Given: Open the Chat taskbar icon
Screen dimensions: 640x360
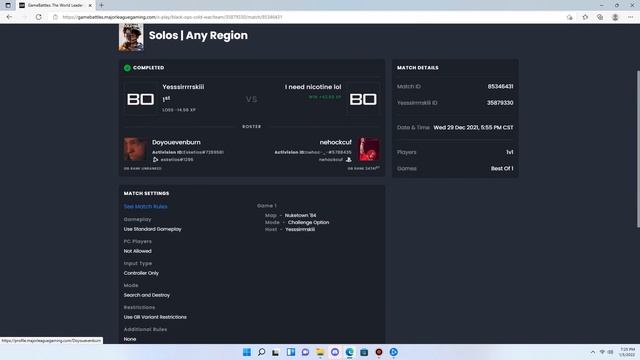Looking at the screenshot, I should 305,352.
